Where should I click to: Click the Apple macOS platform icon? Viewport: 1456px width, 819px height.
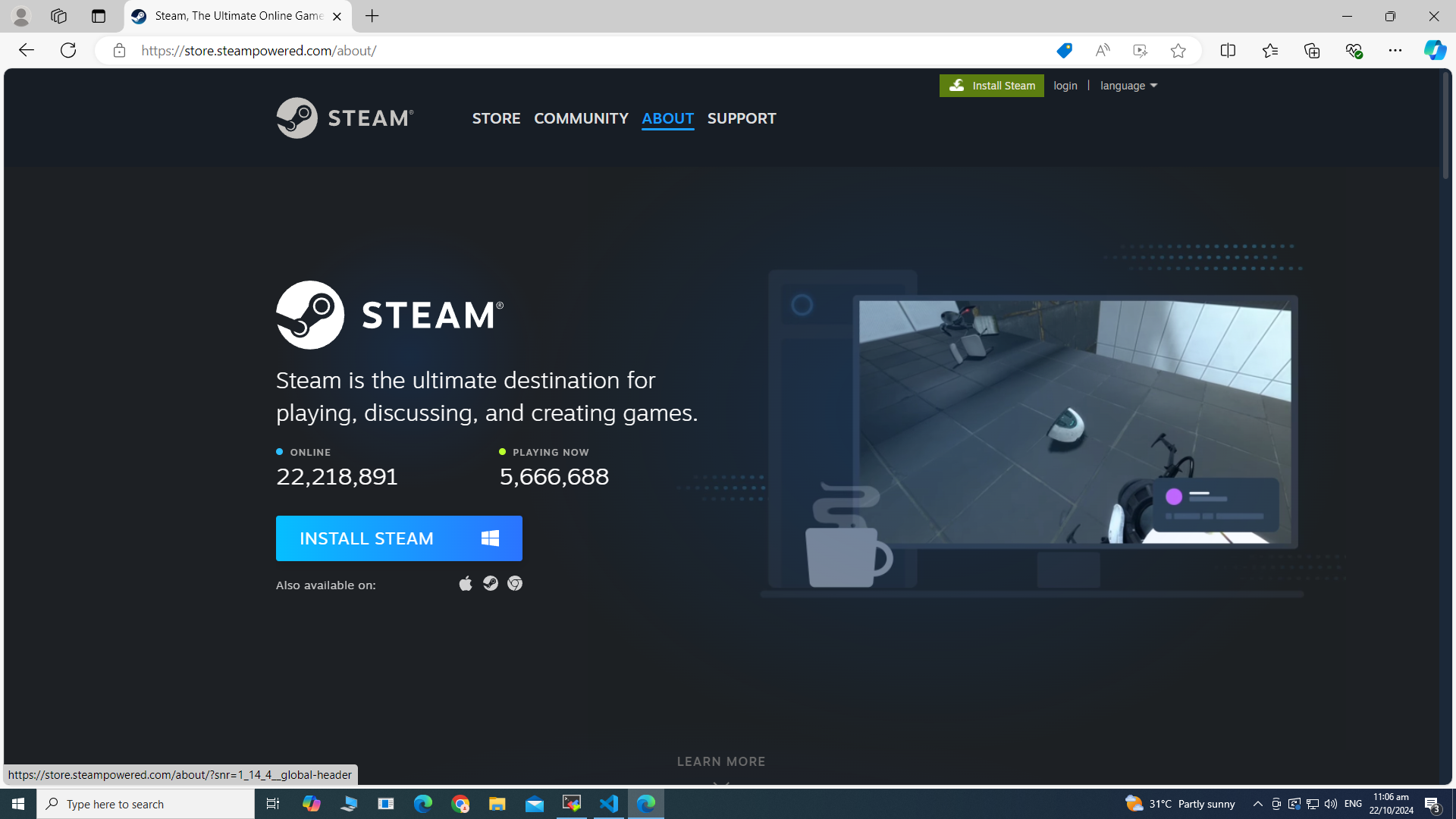(466, 583)
